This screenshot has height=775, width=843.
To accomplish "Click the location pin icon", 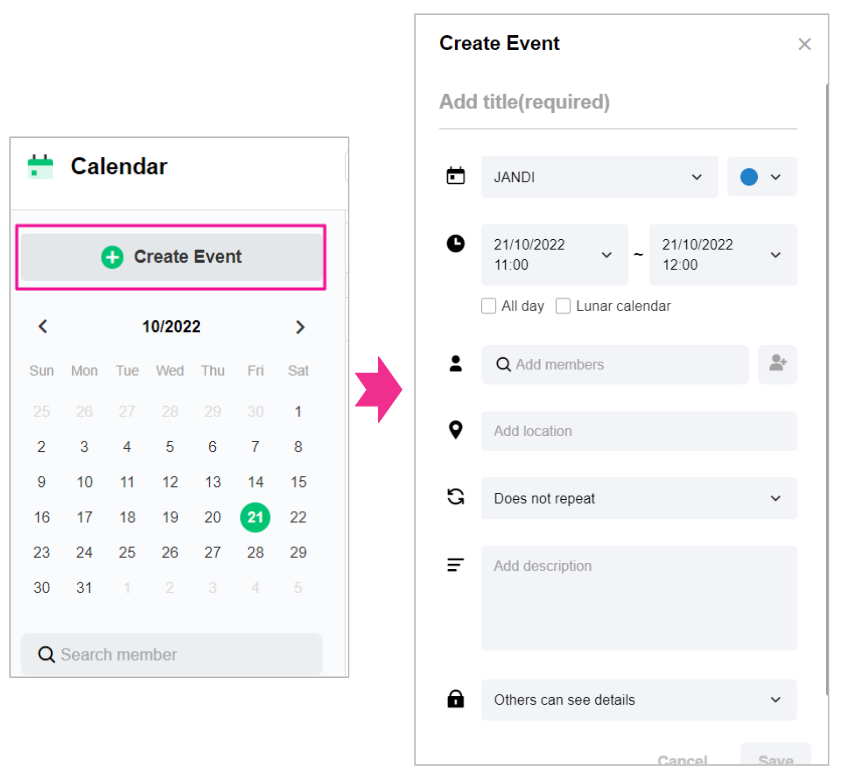I will pos(456,431).
